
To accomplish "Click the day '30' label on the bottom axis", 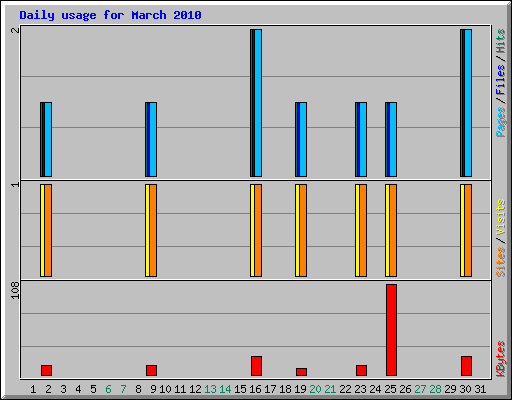I will (x=465, y=389).
